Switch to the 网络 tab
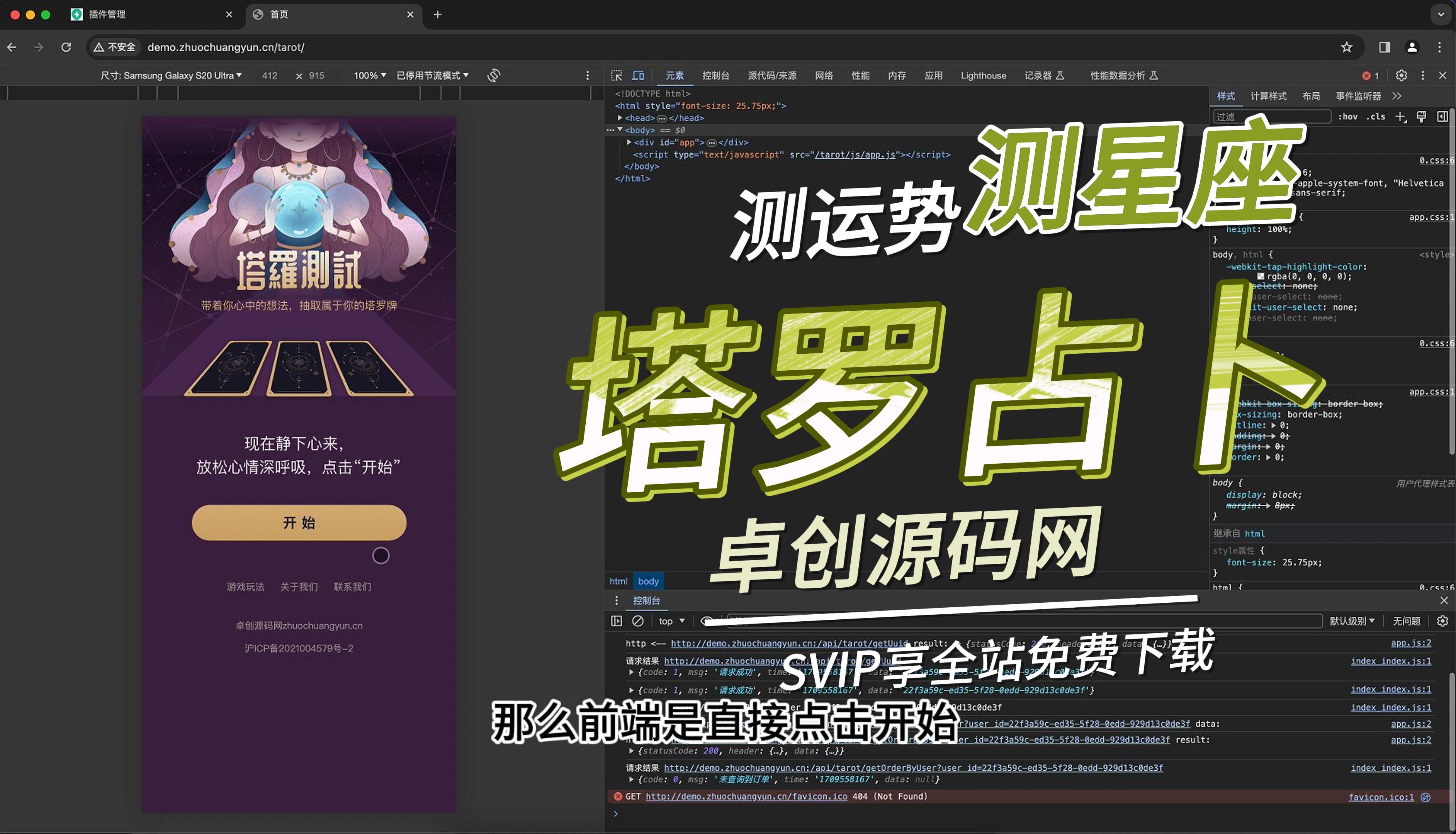The height and width of the screenshot is (834, 1456). coord(824,76)
